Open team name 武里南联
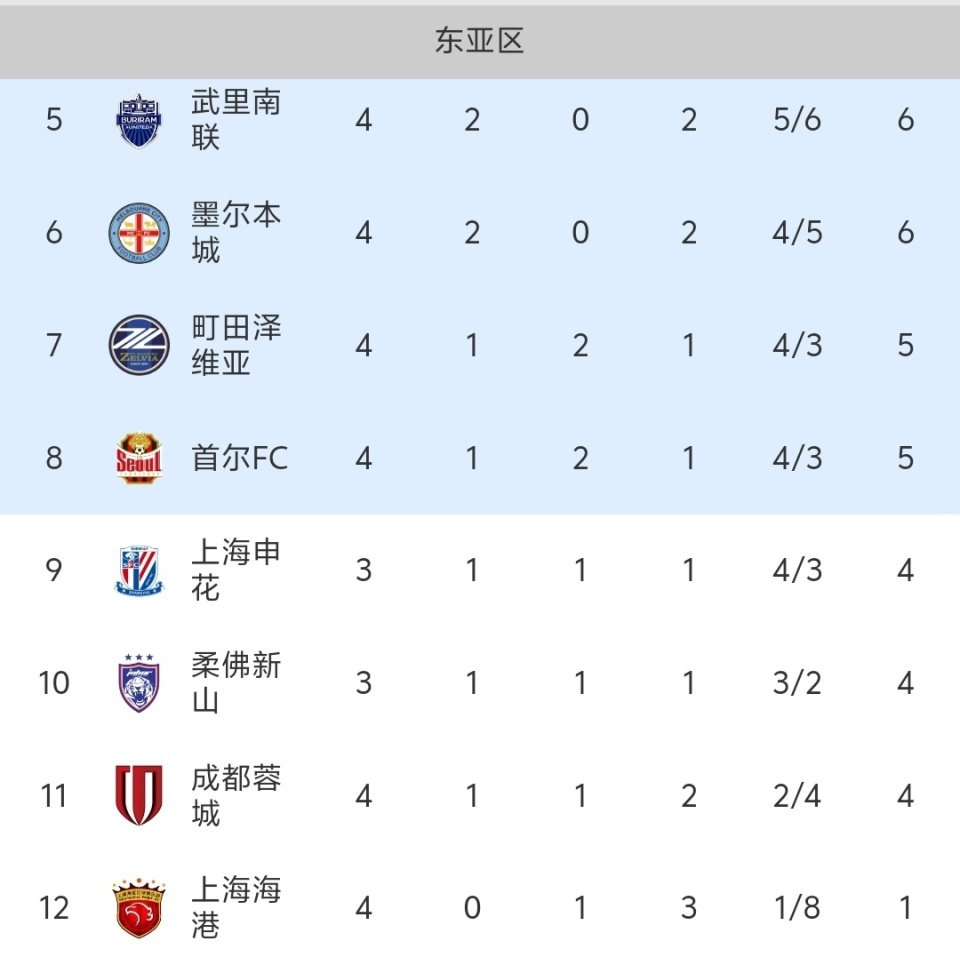The width and height of the screenshot is (960, 965). (x=236, y=120)
